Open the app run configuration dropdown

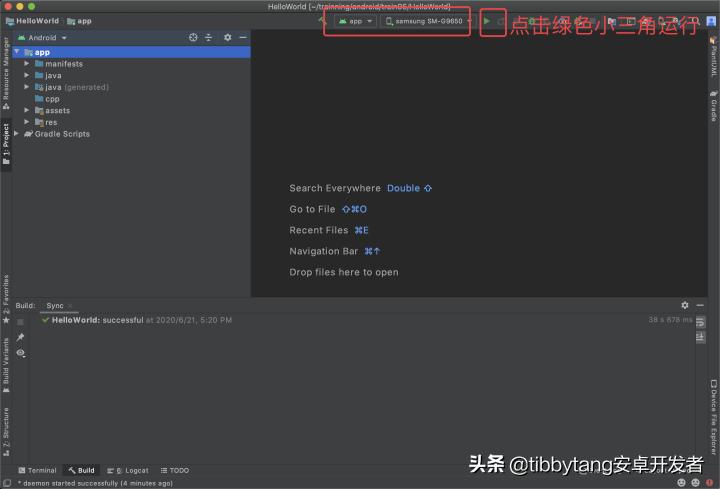355,21
